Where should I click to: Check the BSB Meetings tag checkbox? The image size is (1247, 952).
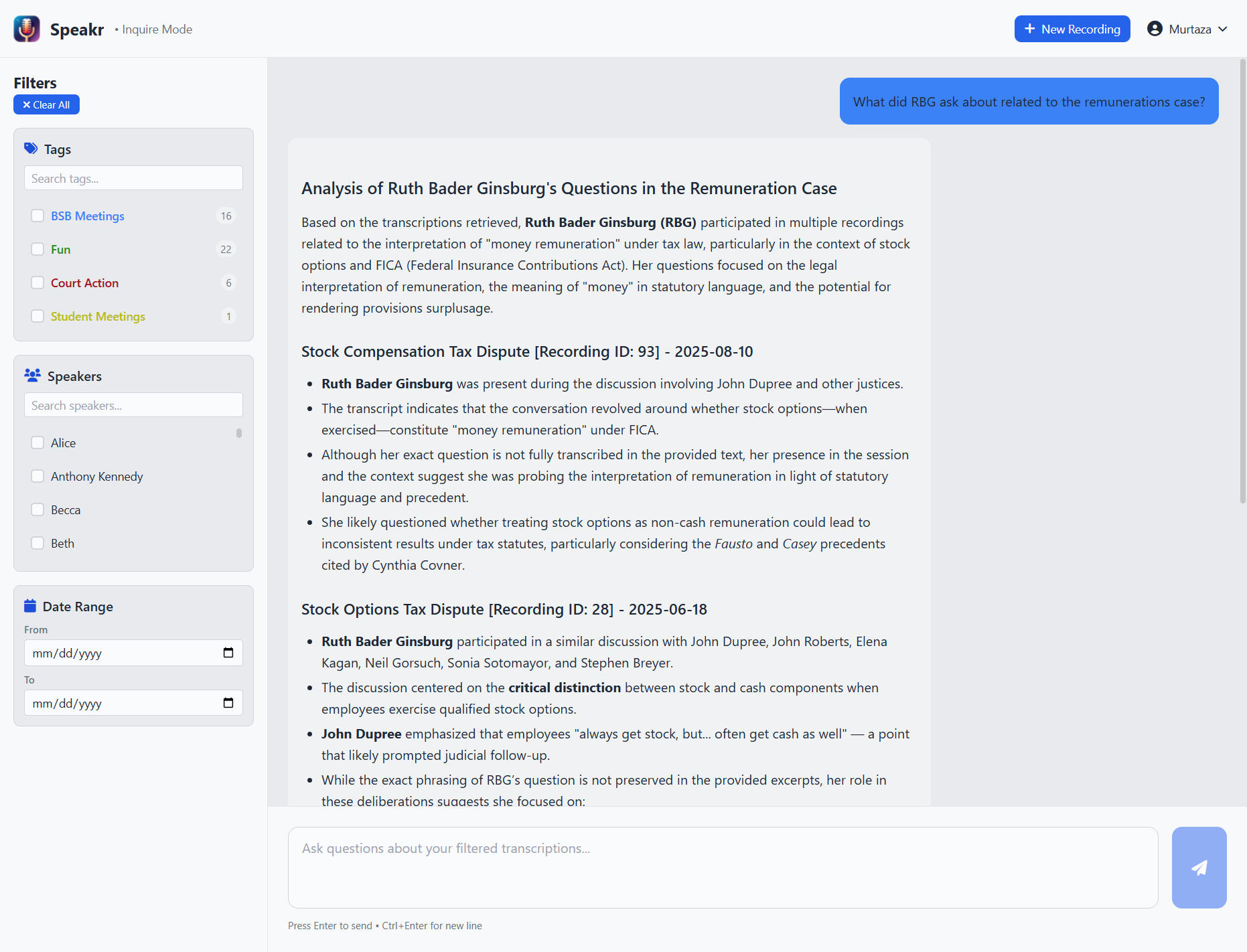38,216
